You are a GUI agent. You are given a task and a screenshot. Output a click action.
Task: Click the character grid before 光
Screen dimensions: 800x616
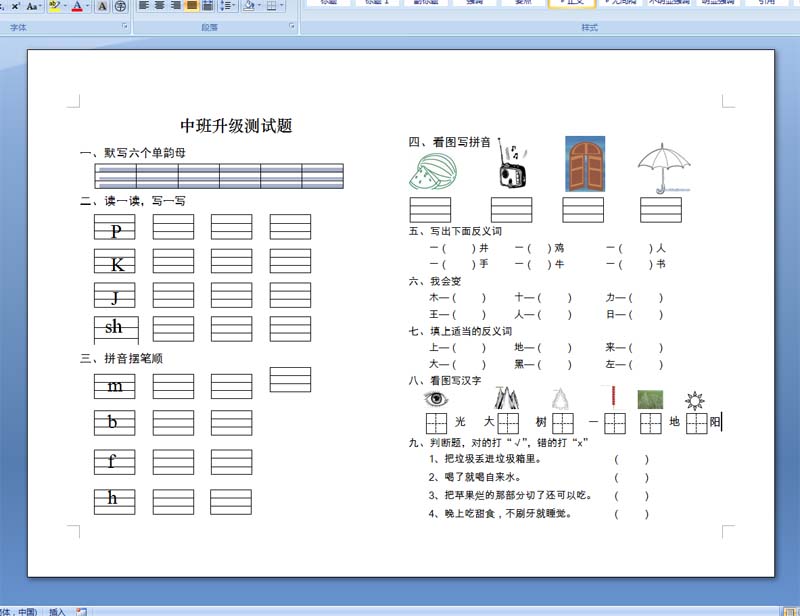pos(436,424)
